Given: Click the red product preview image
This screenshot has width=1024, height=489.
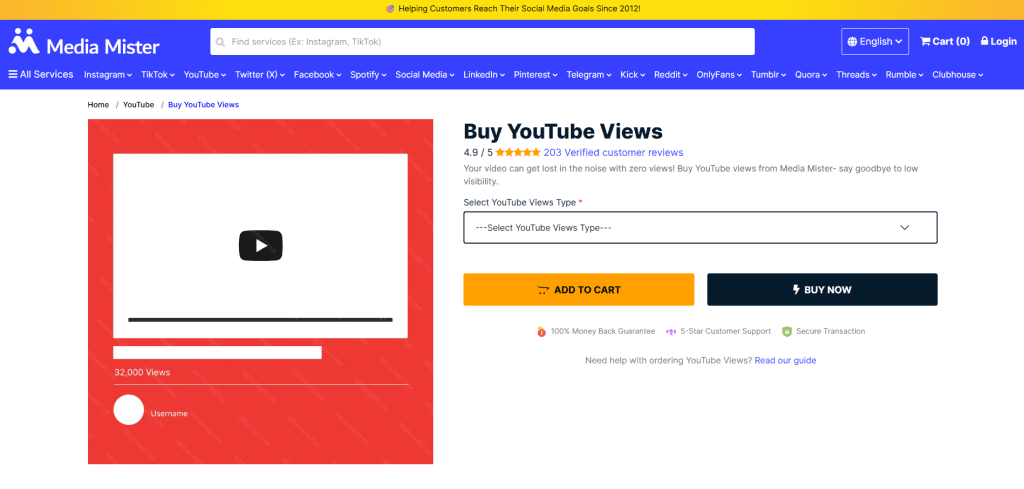Looking at the screenshot, I should 261,291.
